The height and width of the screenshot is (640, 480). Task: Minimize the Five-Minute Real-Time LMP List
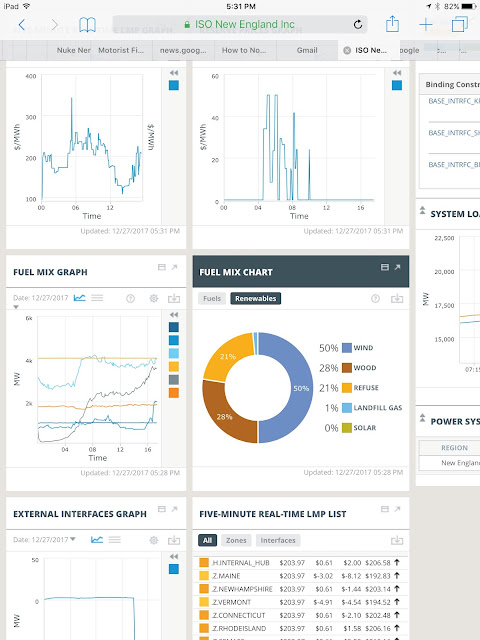tap(384, 509)
